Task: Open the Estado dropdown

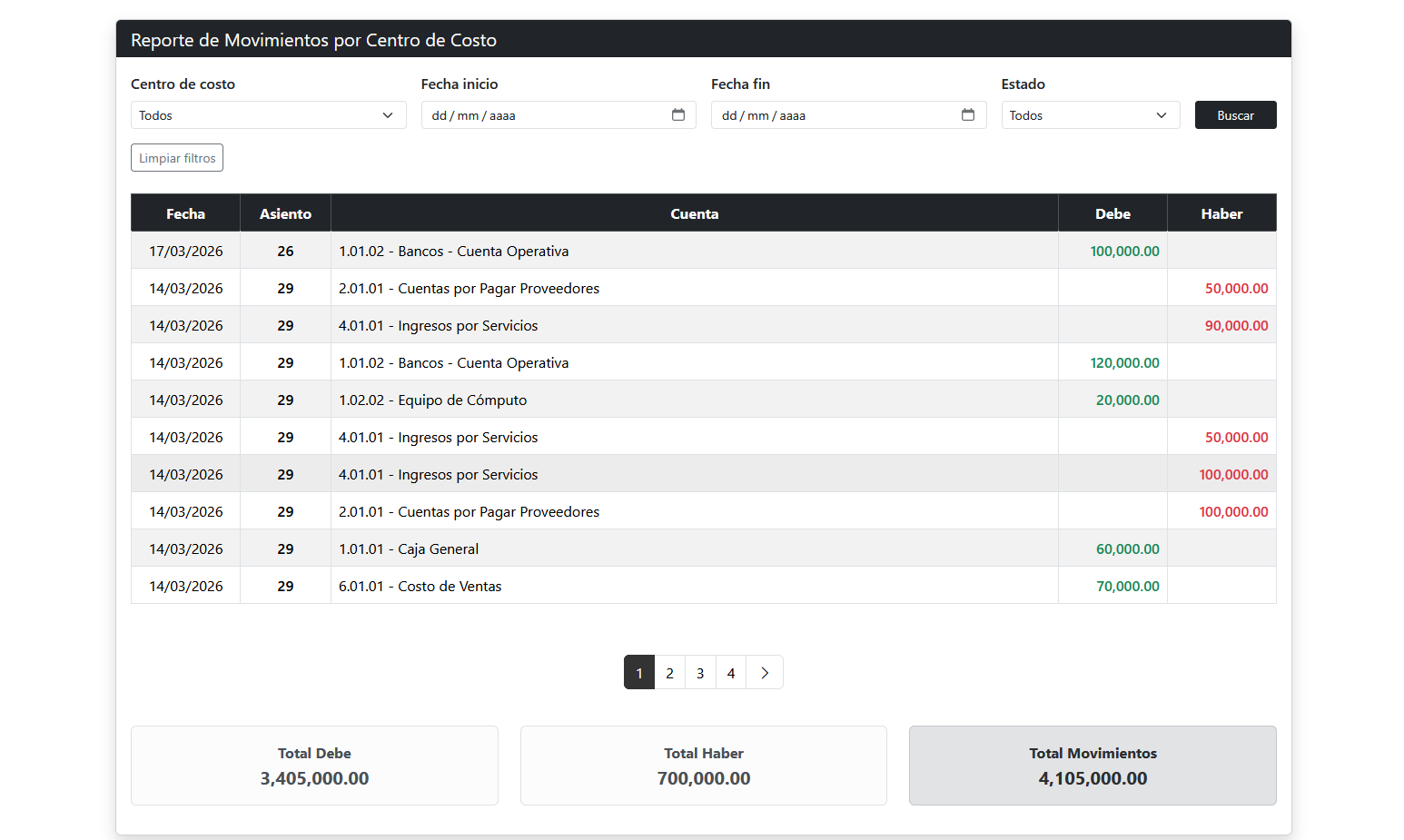Action: pos(1090,115)
